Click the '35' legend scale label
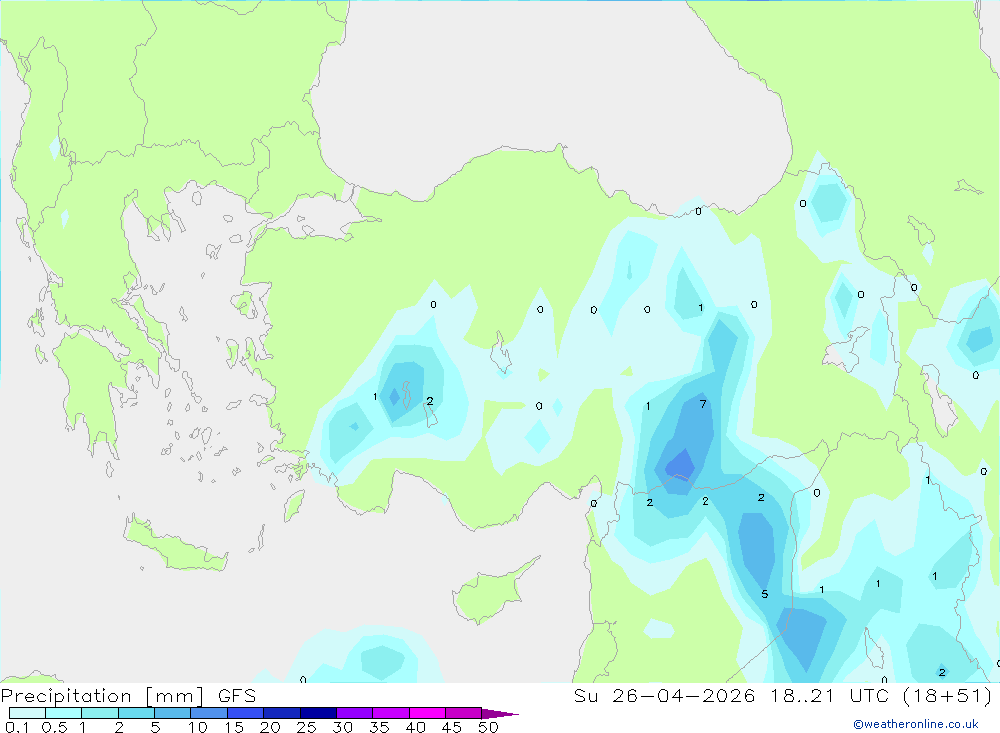Viewport: 1000px width, 733px height. (x=379, y=727)
